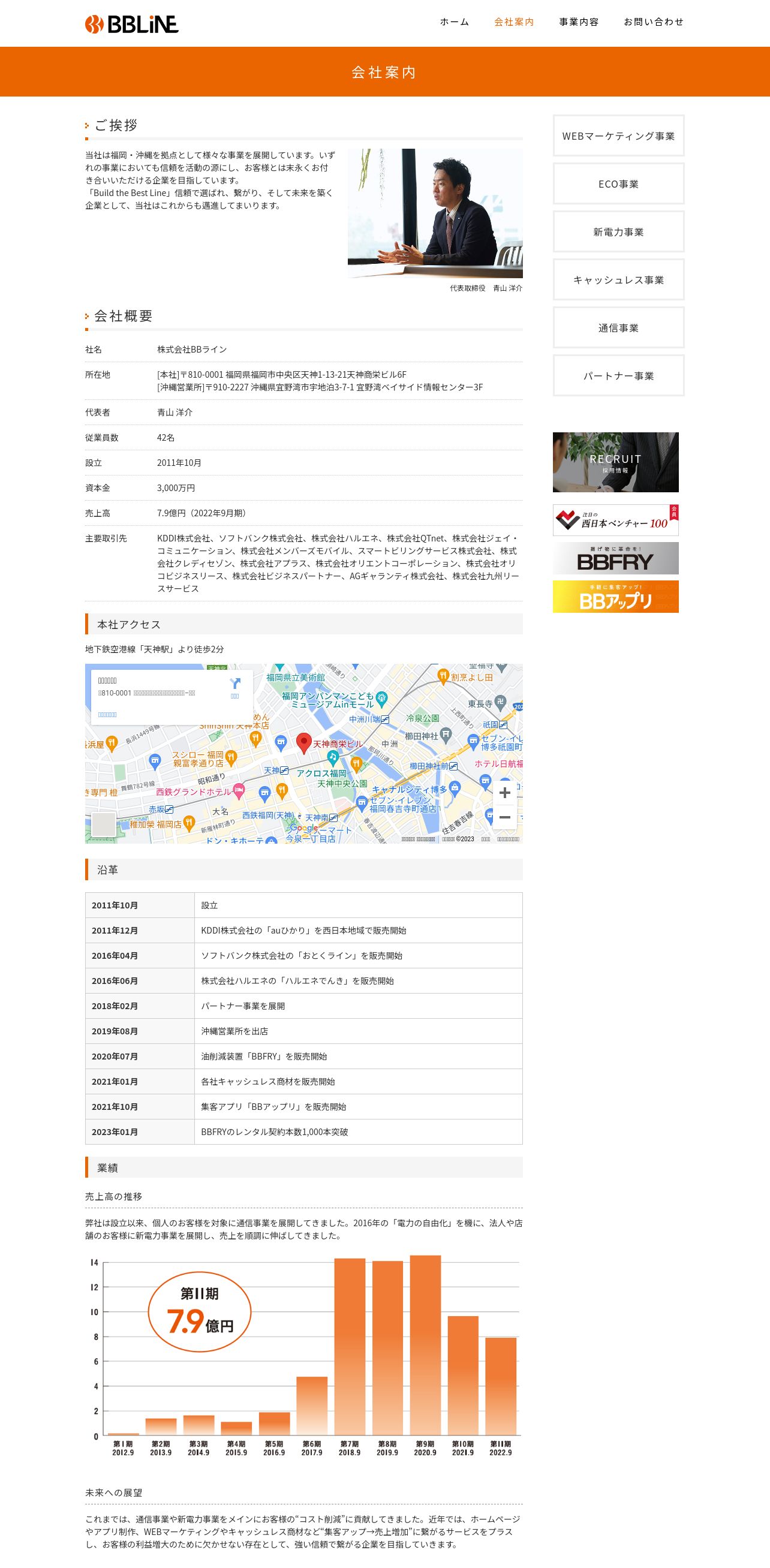This screenshot has height=1568, width=770.
Task: Click the BBFRYのレンタル契約本数1,000本突破 entry
Action: (x=275, y=1132)
